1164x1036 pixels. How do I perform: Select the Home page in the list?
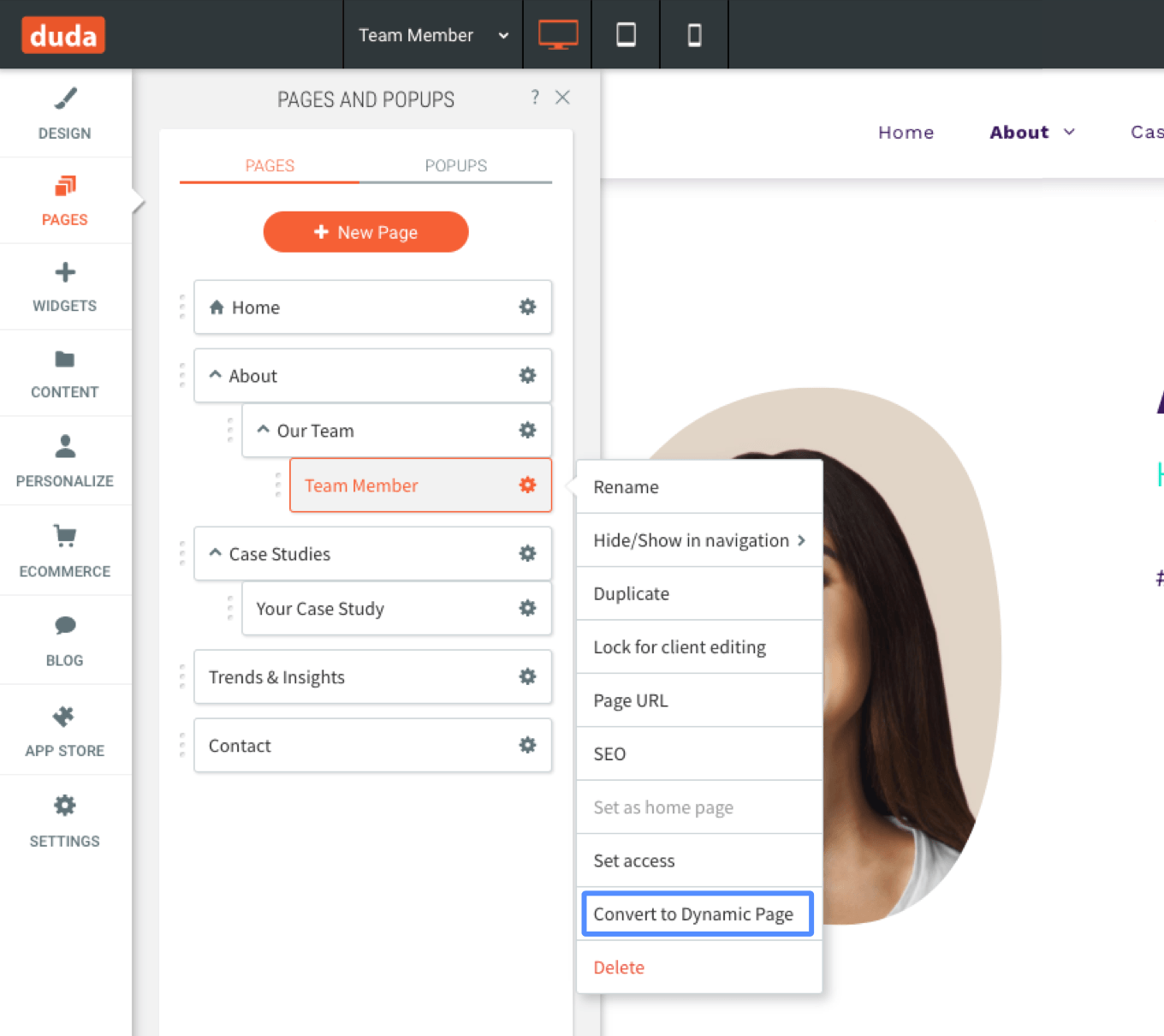click(x=372, y=307)
